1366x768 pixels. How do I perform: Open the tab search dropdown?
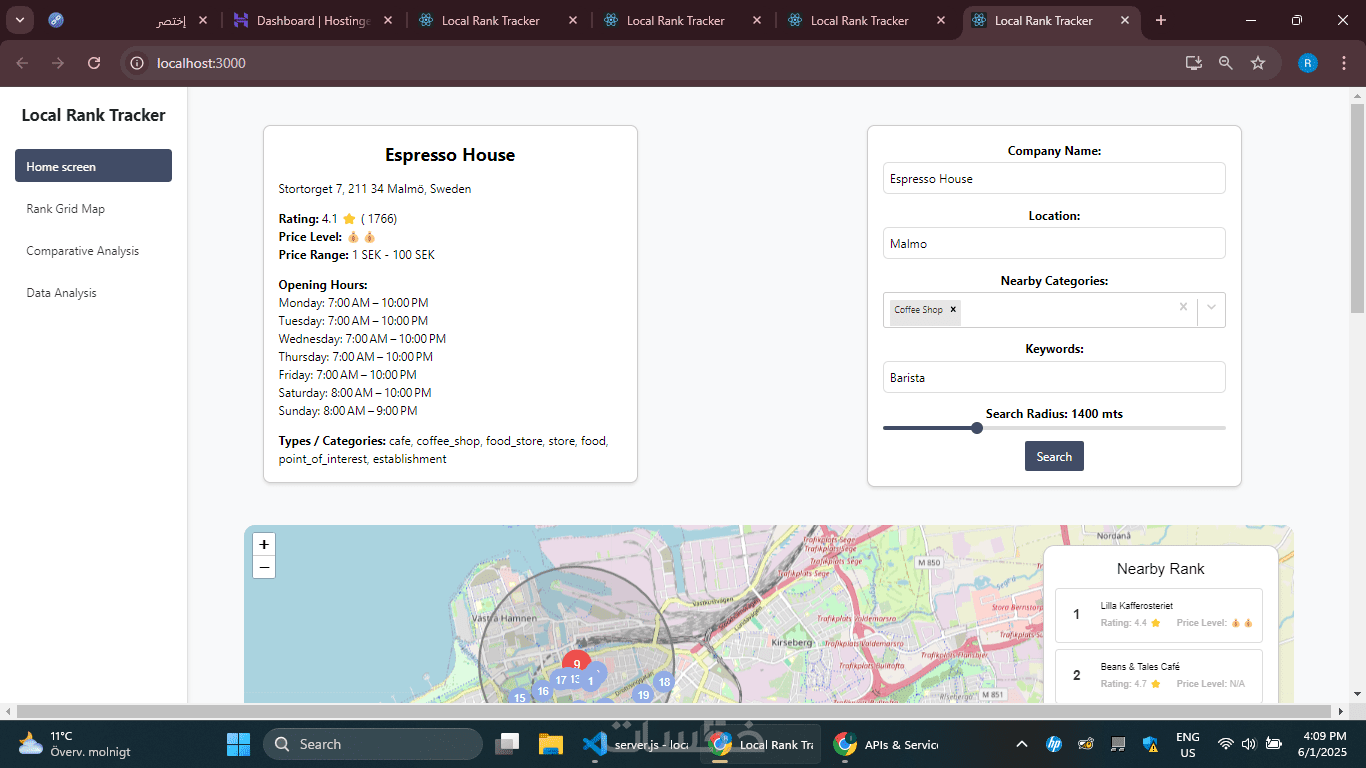click(19, 20)
